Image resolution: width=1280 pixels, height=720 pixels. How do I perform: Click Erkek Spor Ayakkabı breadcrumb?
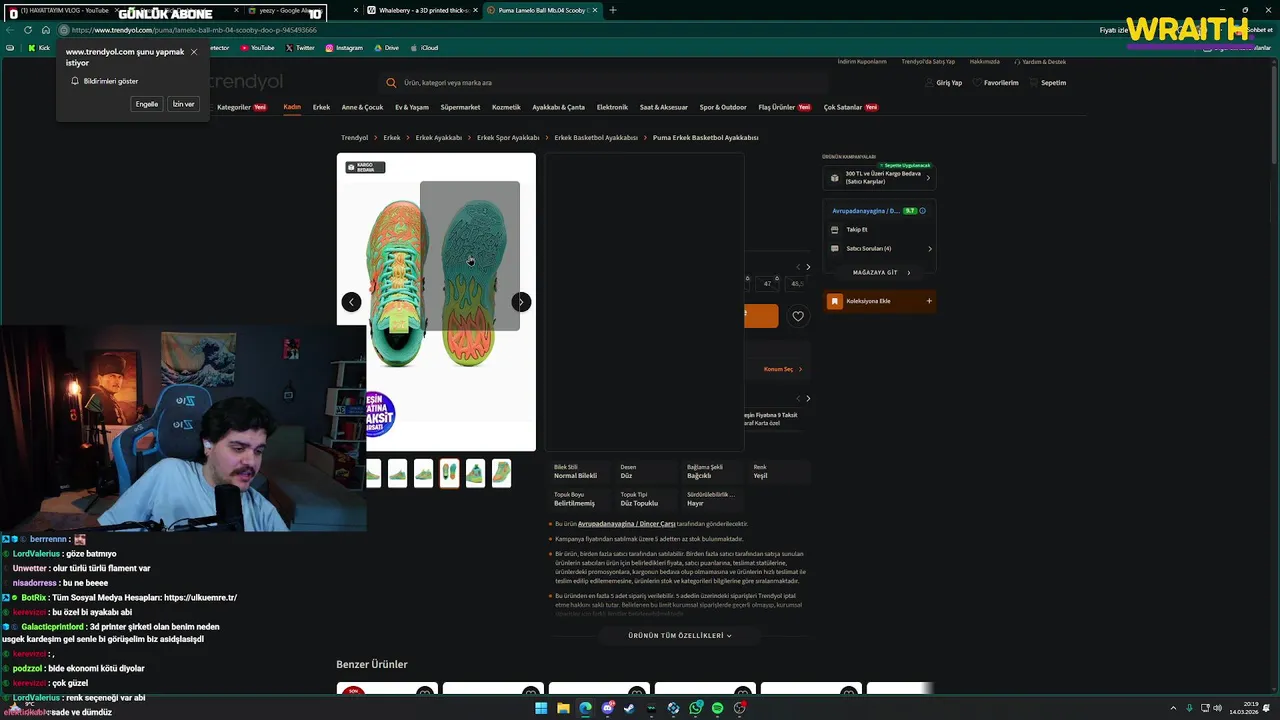coord(508,138)
